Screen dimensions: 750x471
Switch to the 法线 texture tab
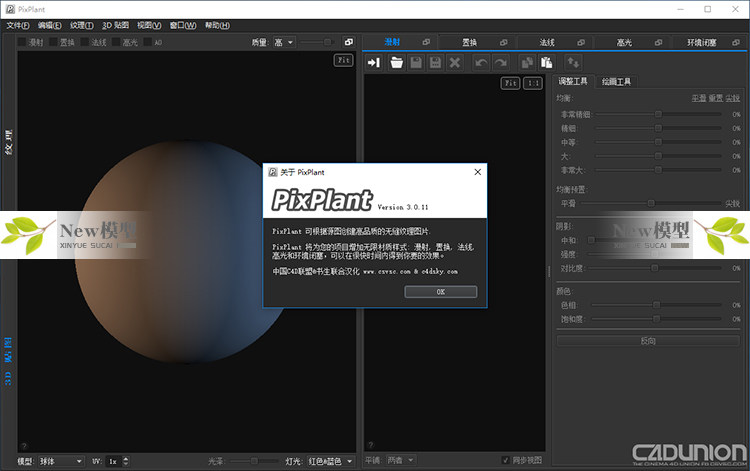pyautogui.click(x=547, y=43)
